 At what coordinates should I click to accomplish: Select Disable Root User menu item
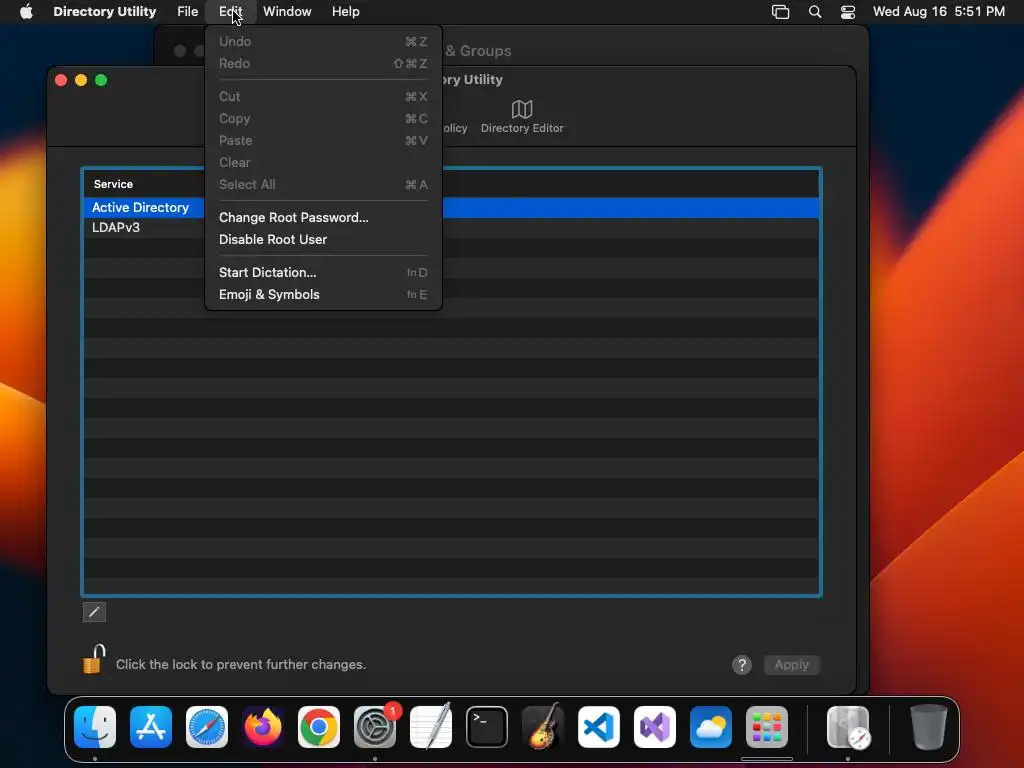tap(323, 240)
